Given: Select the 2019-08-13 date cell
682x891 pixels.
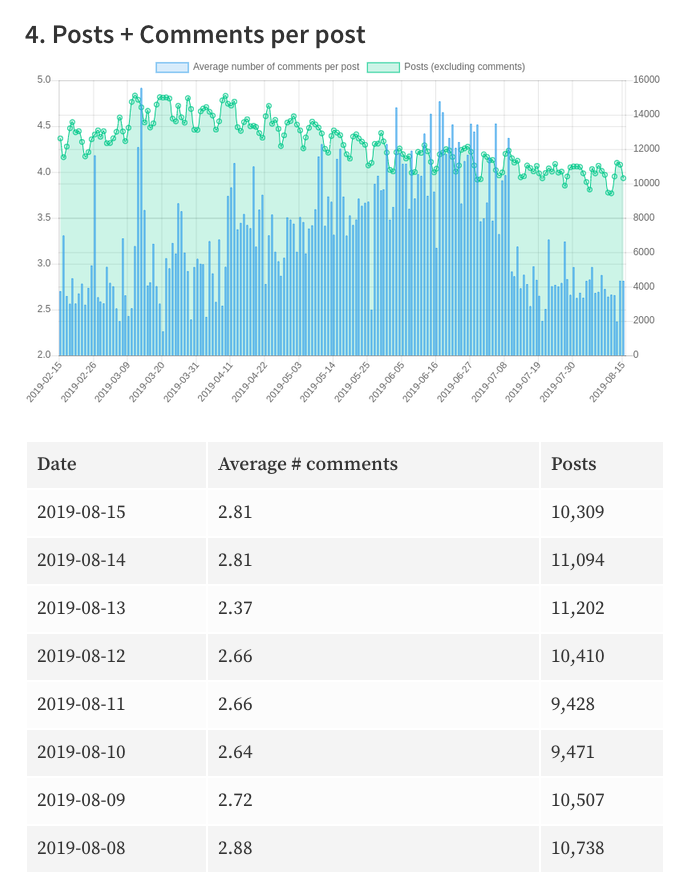Looking at the screenshot, I should click(81, 608).
